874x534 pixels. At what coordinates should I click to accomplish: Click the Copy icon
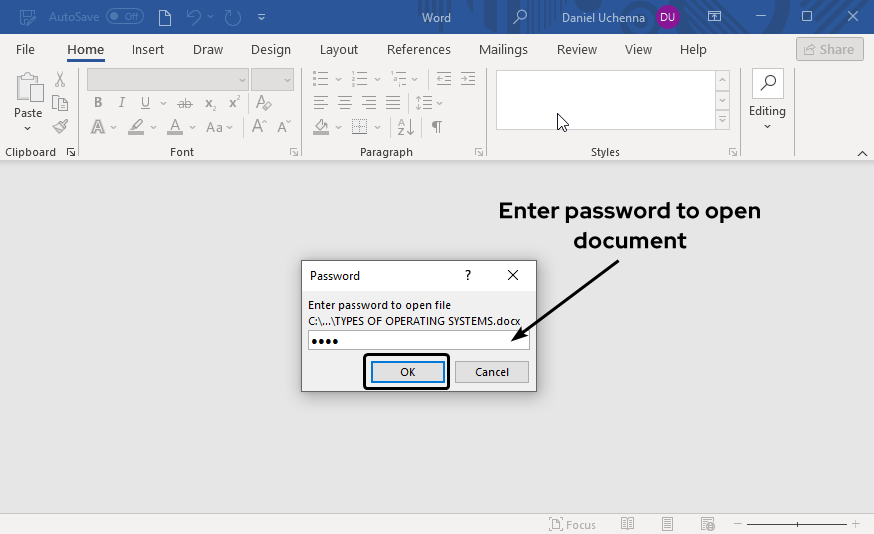click(60, 103)
